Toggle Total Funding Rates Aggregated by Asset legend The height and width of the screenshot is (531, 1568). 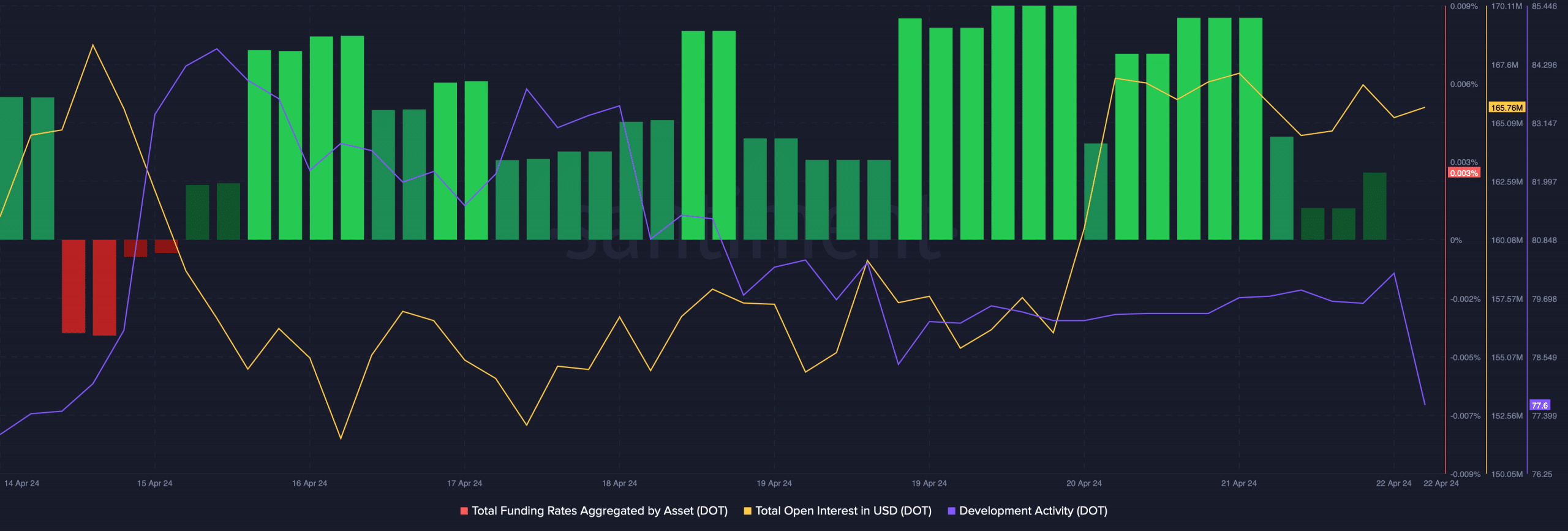pos(600,511)
